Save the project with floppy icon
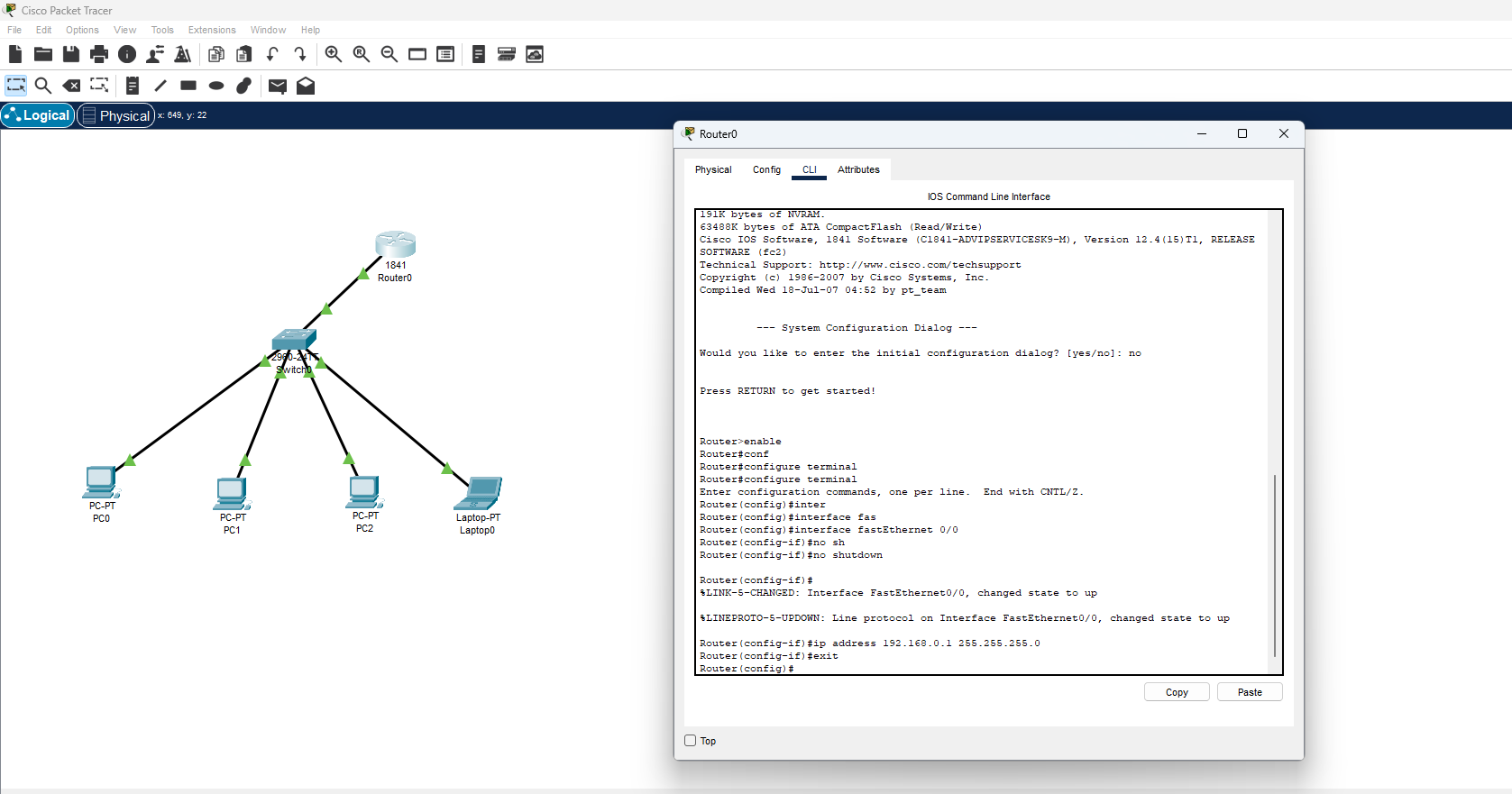 coord(71,54)
